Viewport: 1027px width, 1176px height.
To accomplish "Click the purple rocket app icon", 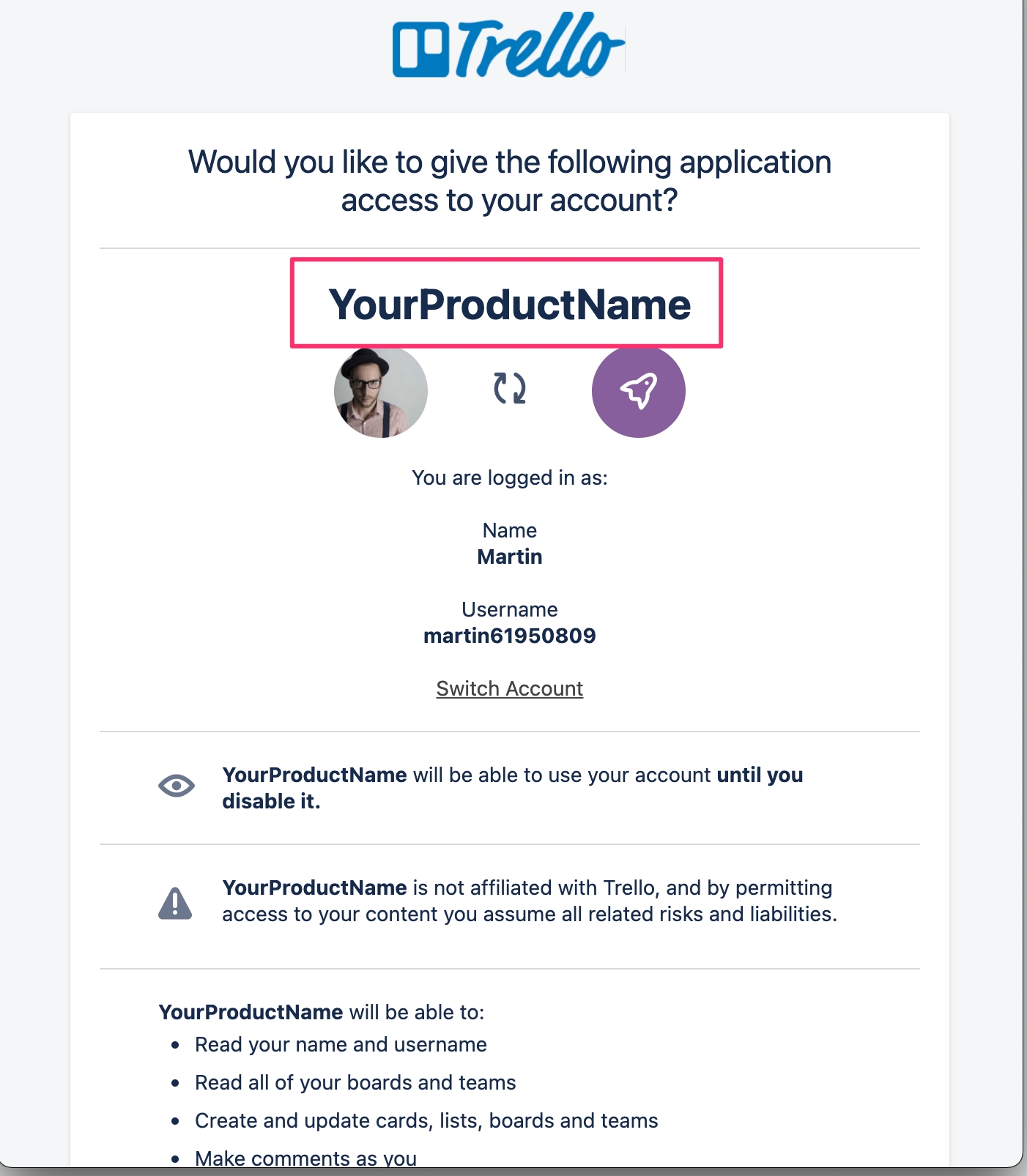I will pos(638,391).
